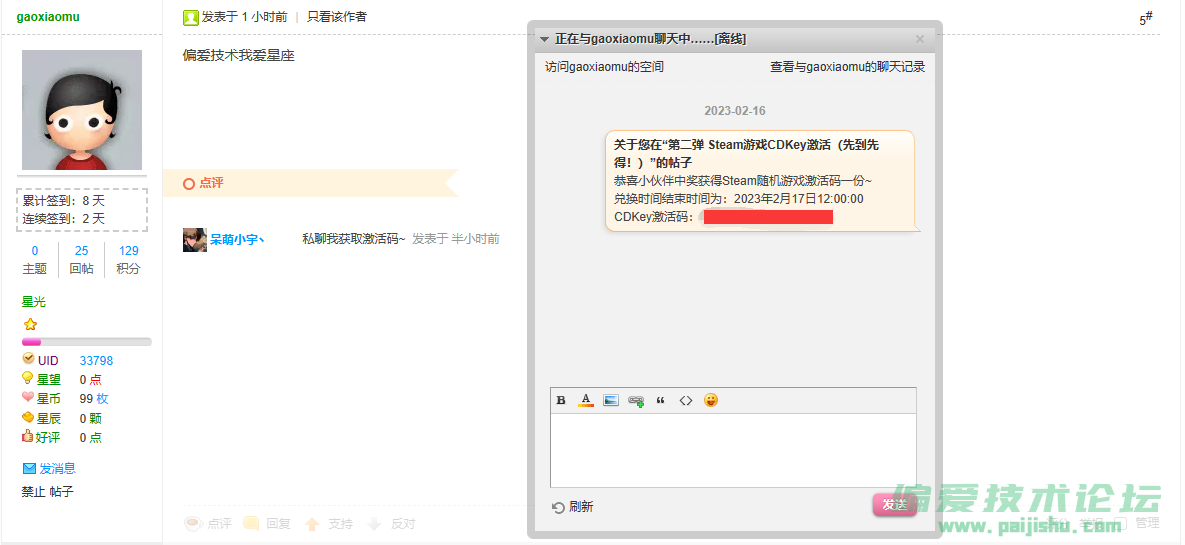Click the 只看该作者 filter link
Screen dimensions: 1185x545
[336, 17]
